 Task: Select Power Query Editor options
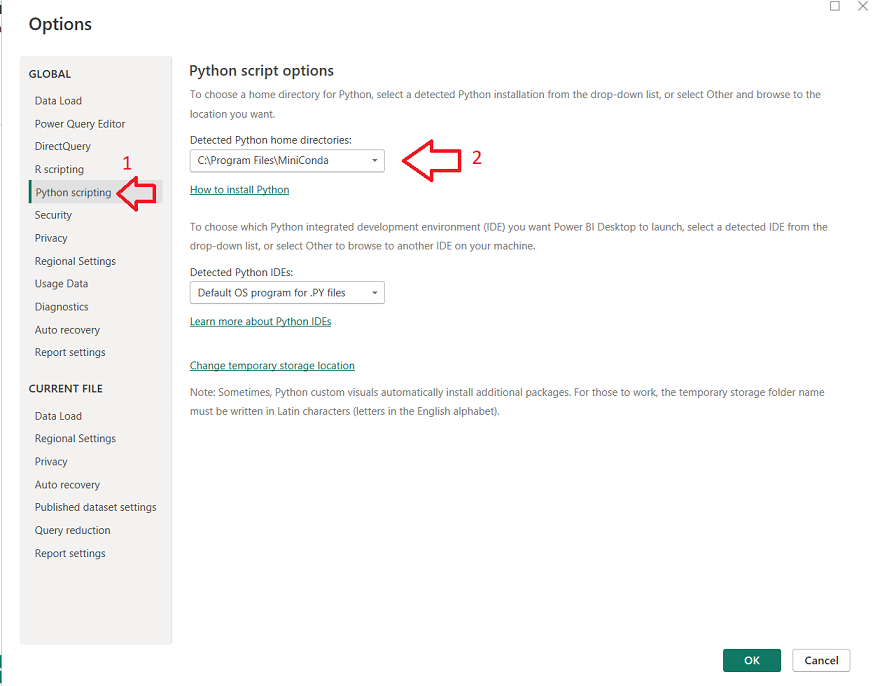coord(80,123)
